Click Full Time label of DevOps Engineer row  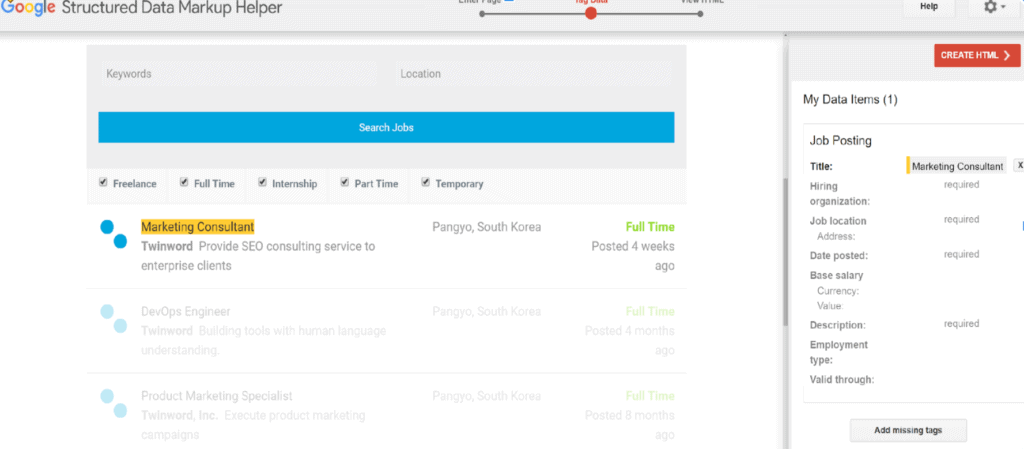[650, 311]
